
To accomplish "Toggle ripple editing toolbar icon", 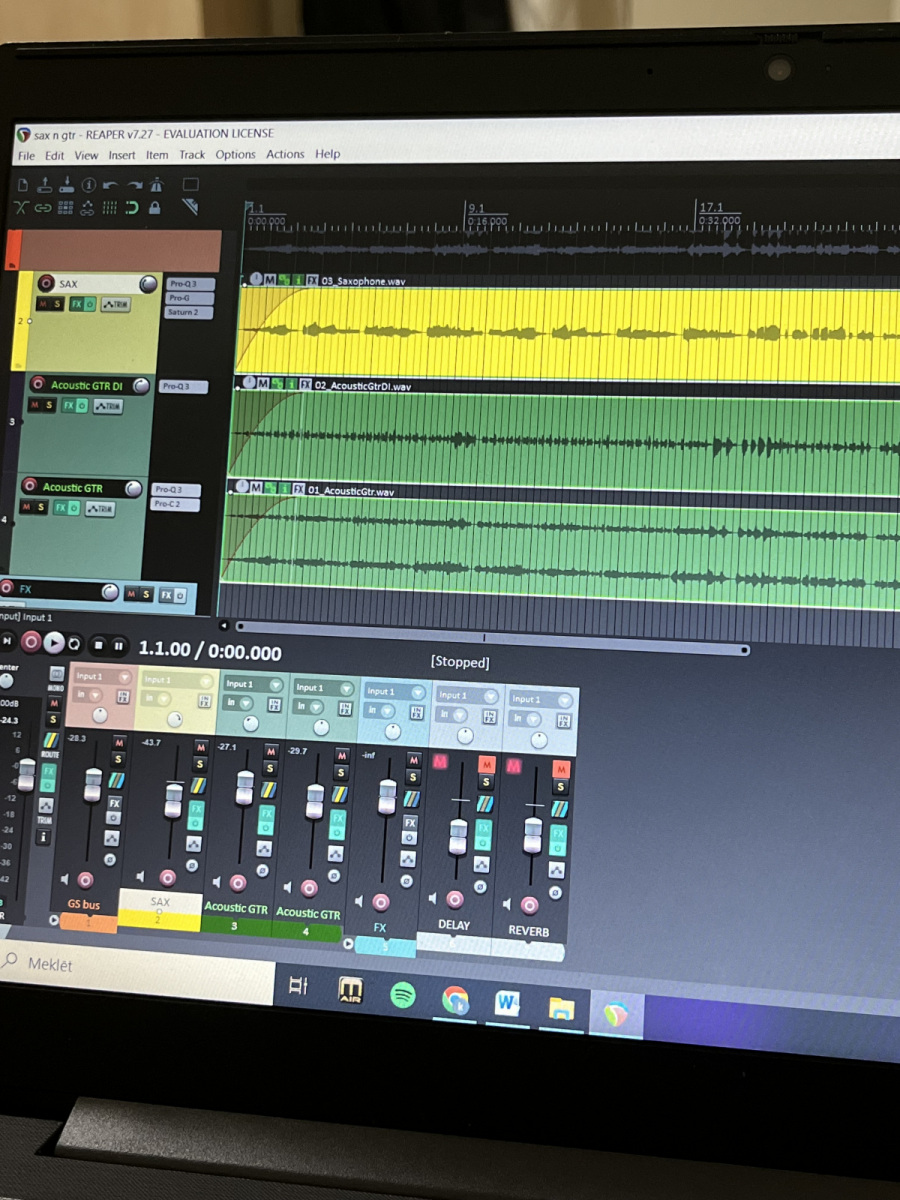I will point(66,208).
